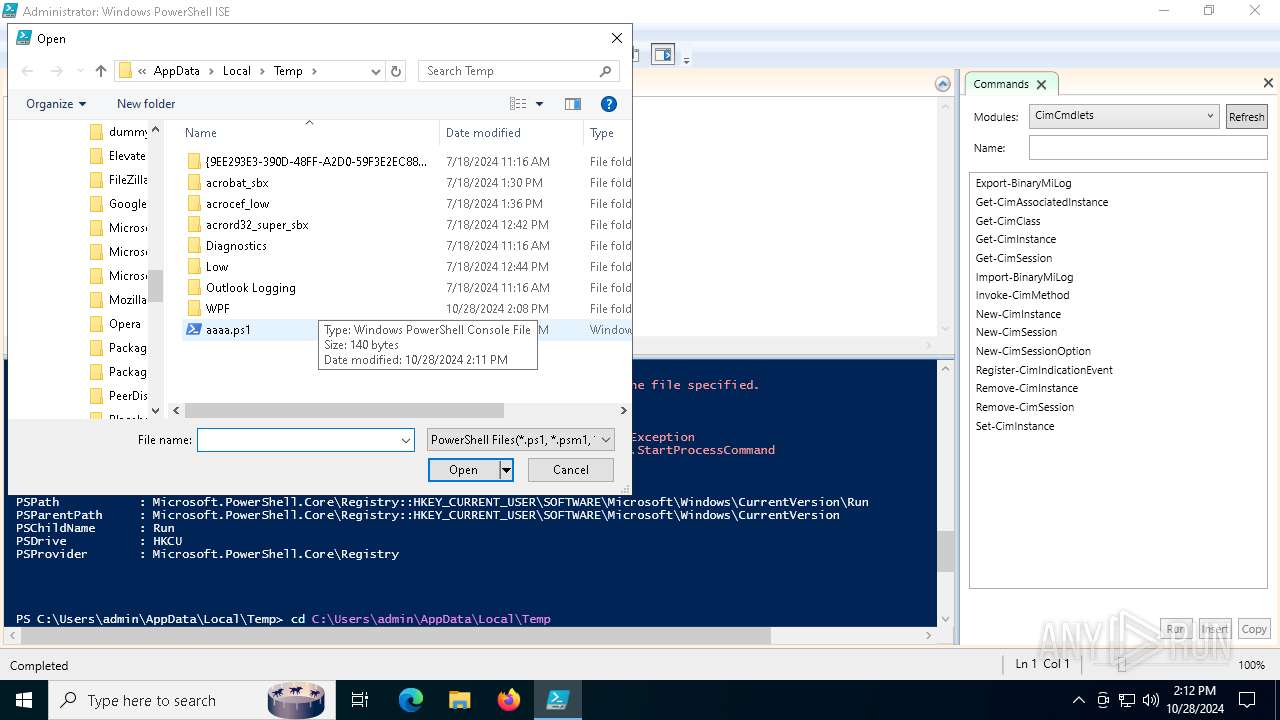Select Export-BinaryMiLog command
1280x720 pixels.
[x=1023, y=184]
